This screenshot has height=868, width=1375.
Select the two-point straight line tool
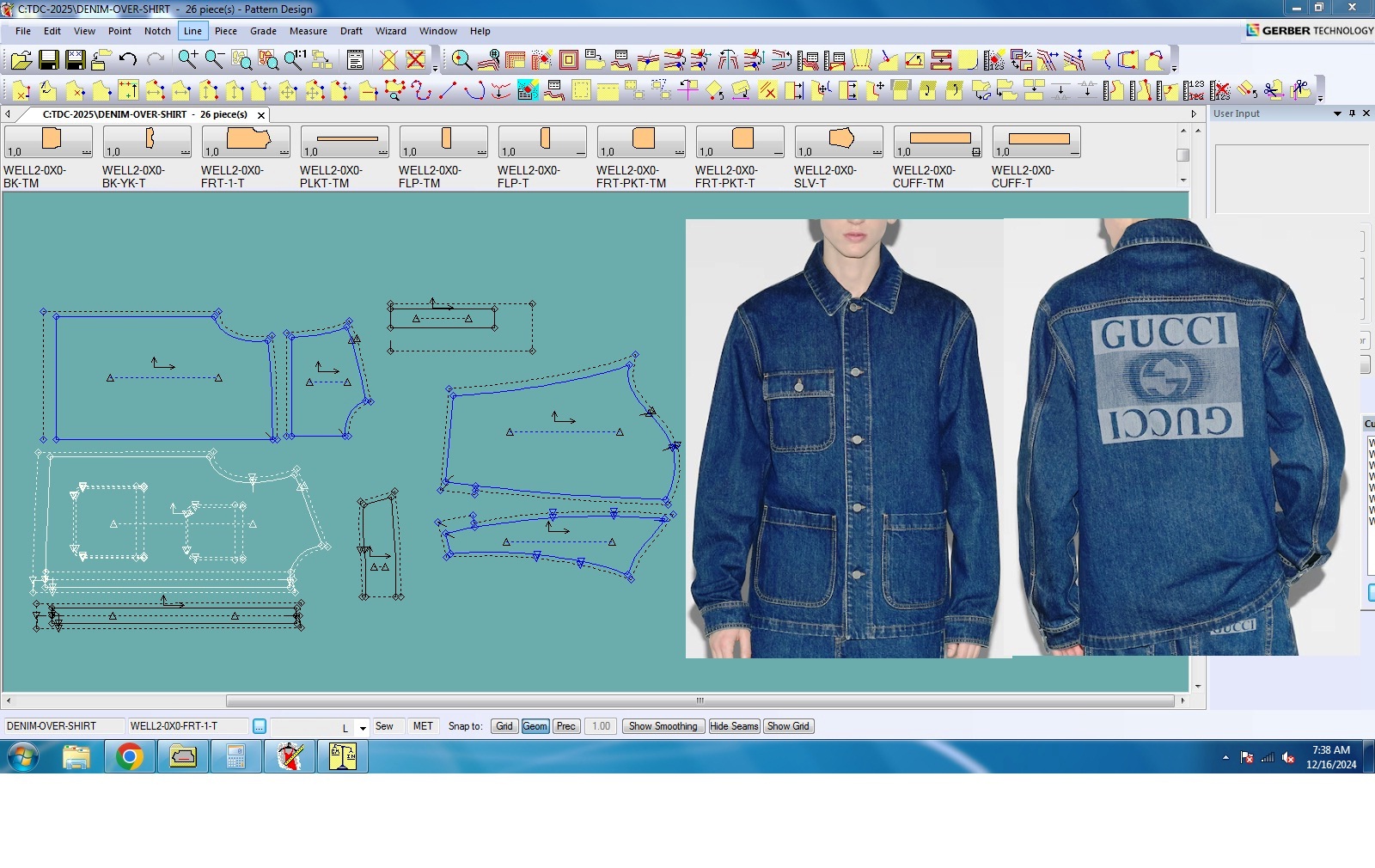448,89
